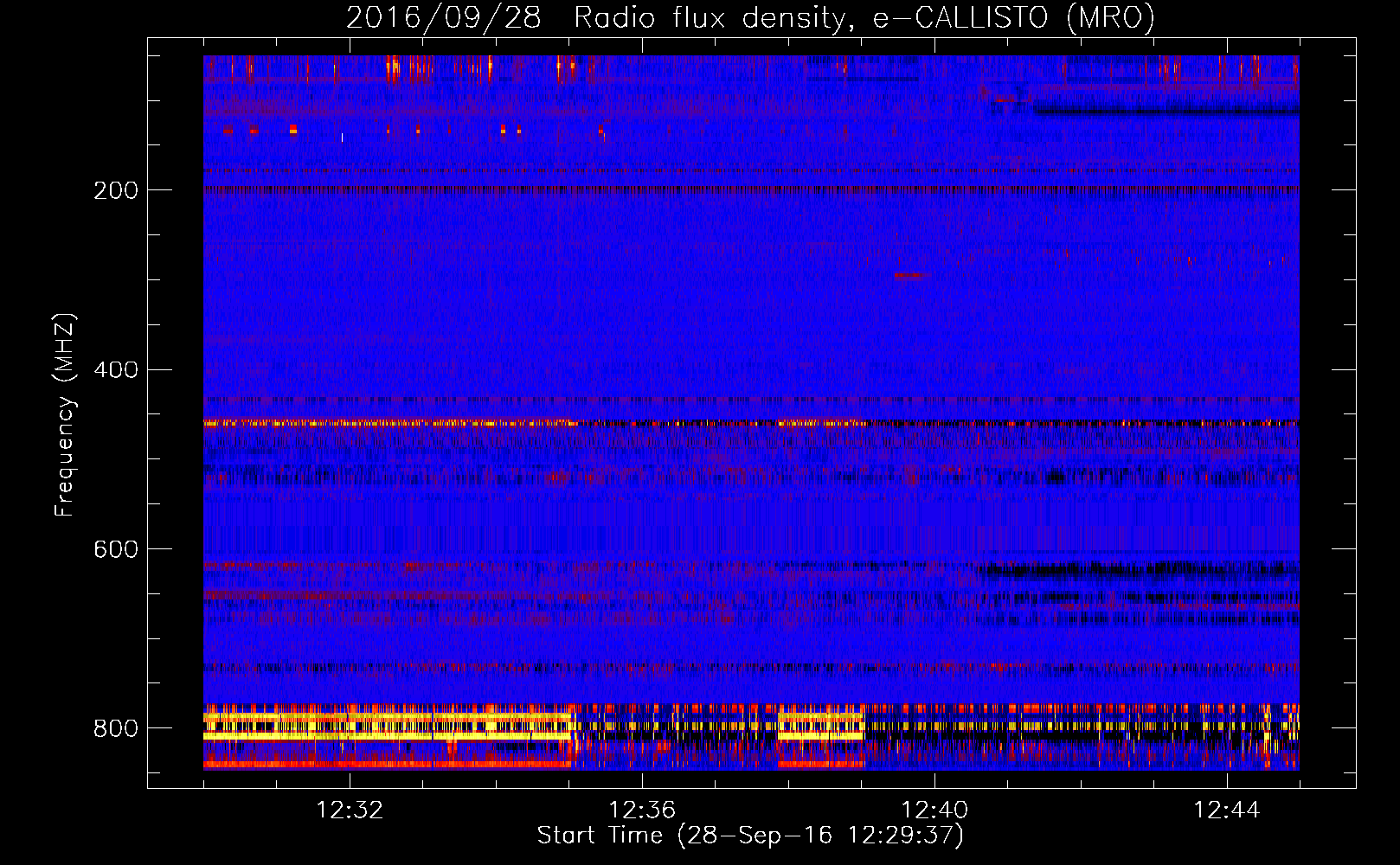Click the 800 frequency tick label
The image size is (1400, 865).
(x=115, y=728)
